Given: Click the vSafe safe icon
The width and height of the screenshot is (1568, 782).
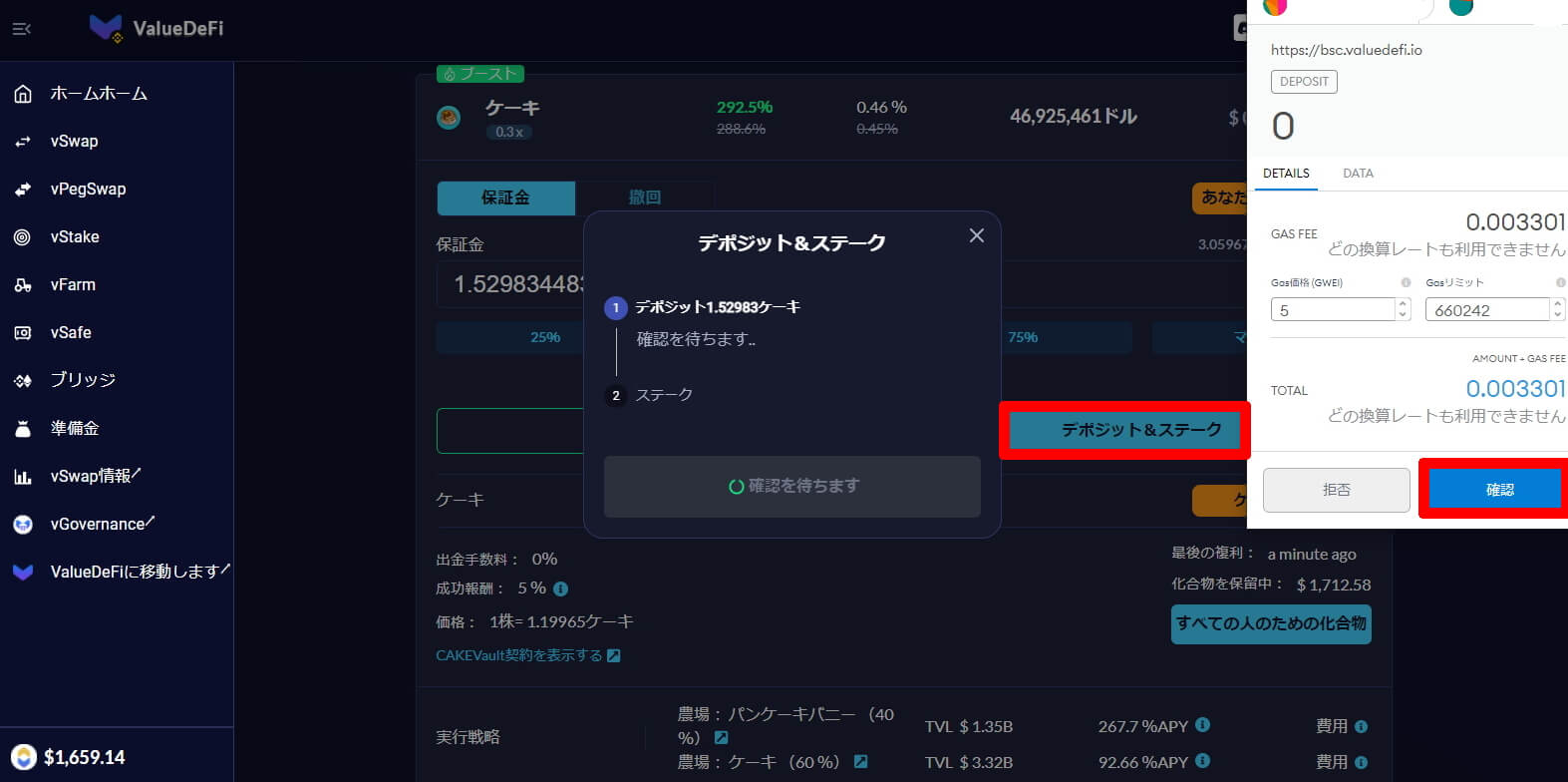Looking at the screenshot, I should (23, 333).
